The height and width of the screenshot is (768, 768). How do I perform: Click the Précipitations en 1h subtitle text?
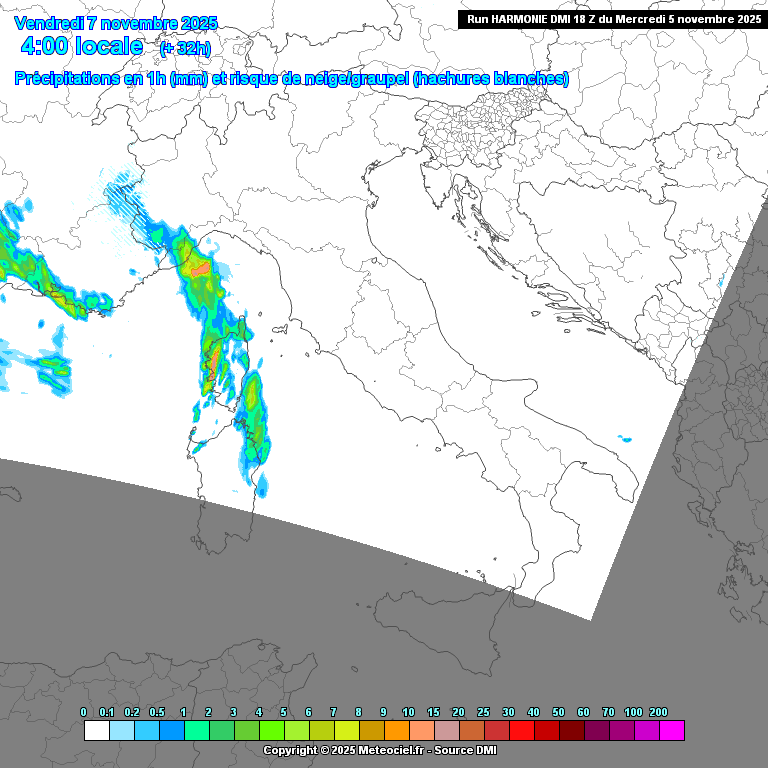(x=292, y=79)
